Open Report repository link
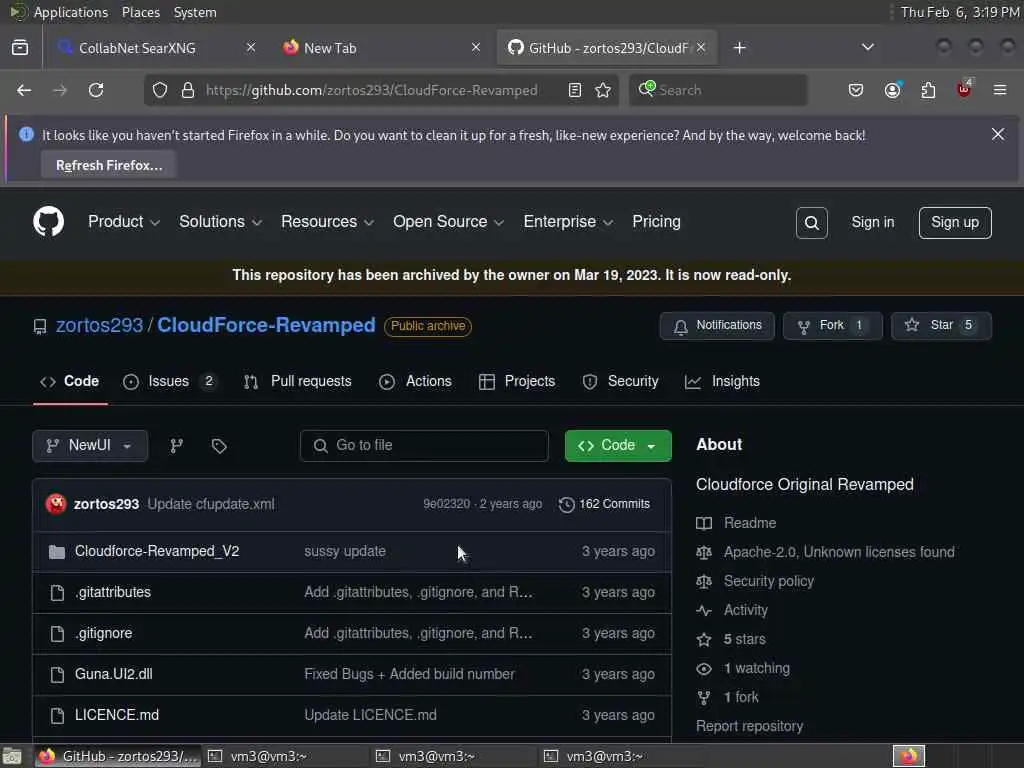 (x=749, y=726)
